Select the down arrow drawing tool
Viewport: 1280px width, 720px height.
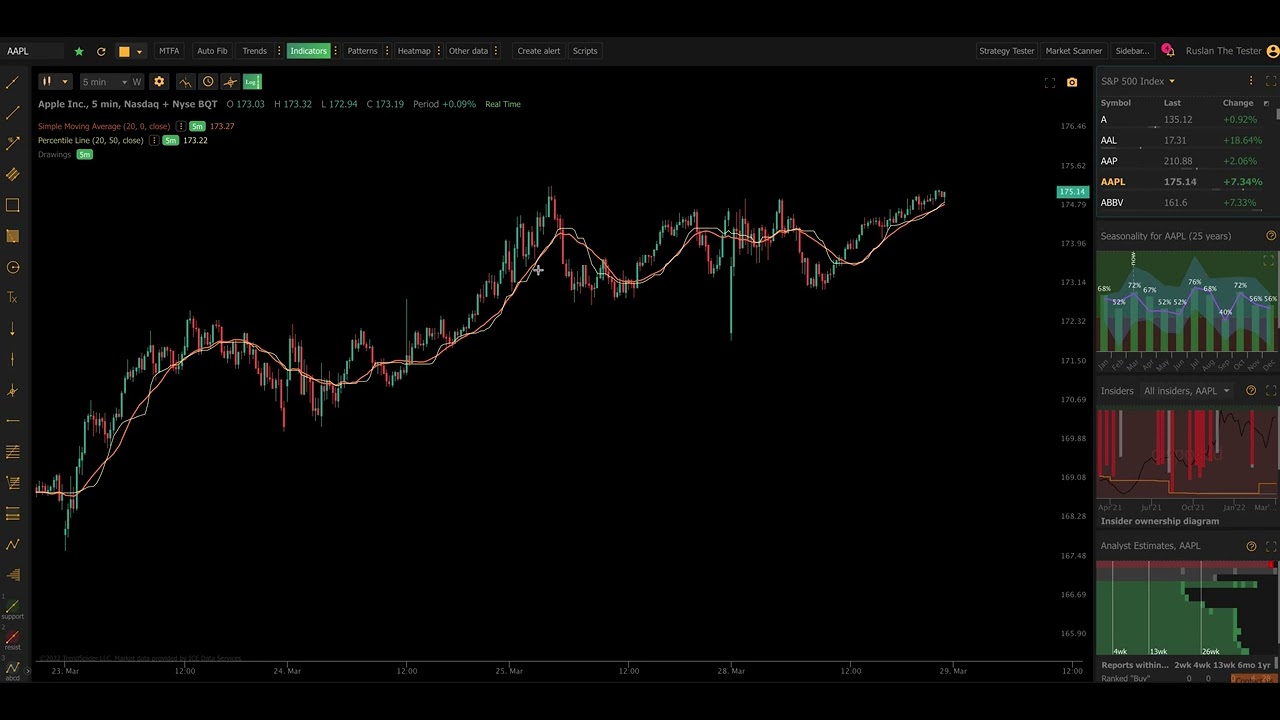(x=13, y=329)
